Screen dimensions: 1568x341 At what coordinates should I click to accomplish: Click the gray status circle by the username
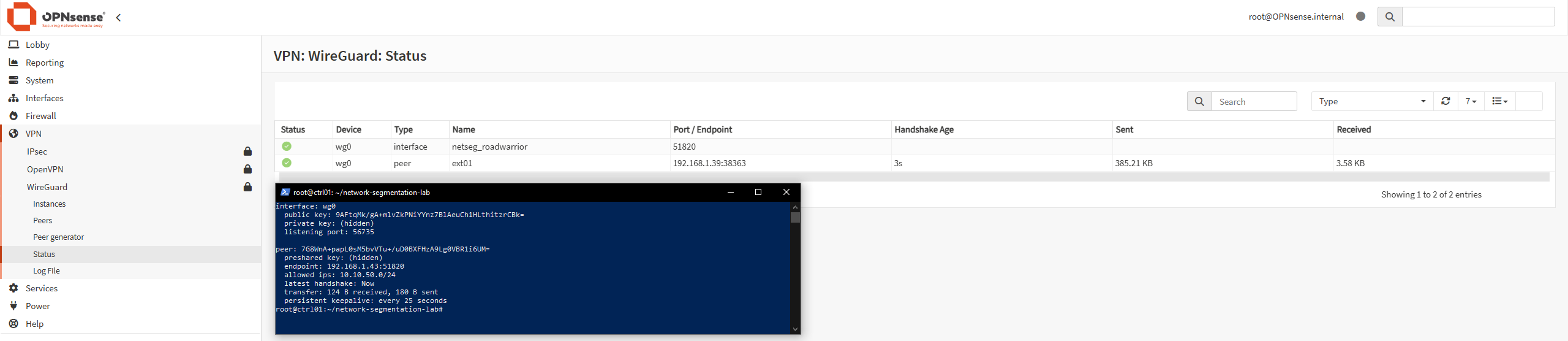pyautogui.click(x=1360, y=17)
